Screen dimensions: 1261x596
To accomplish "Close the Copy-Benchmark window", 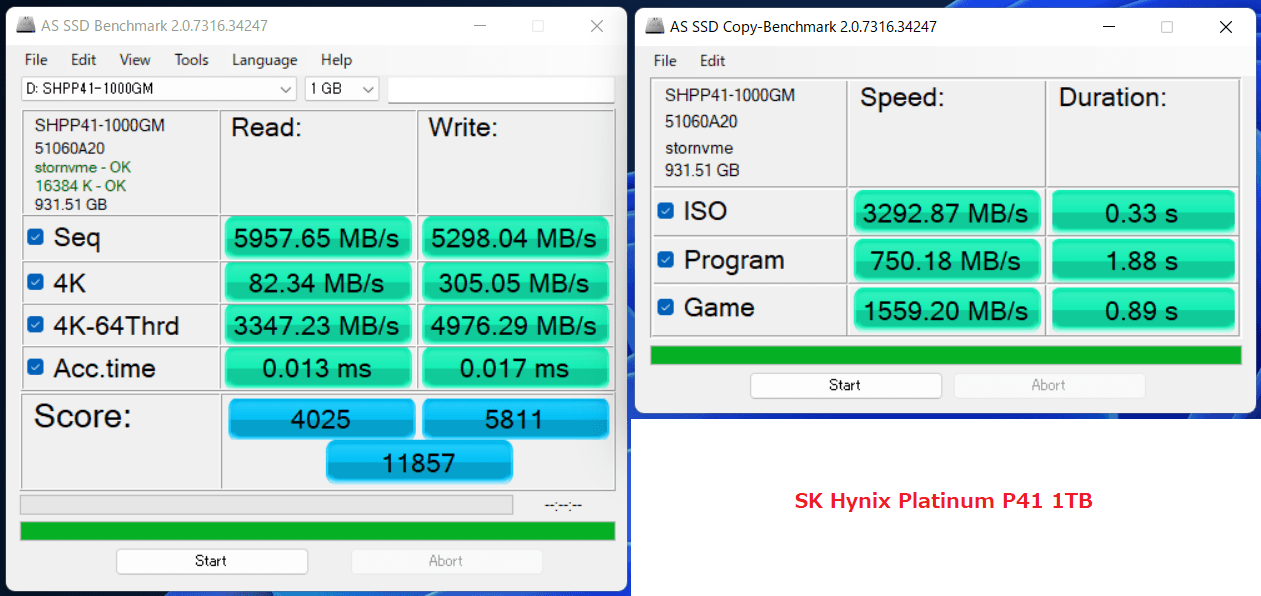I will click(1226, 27).
